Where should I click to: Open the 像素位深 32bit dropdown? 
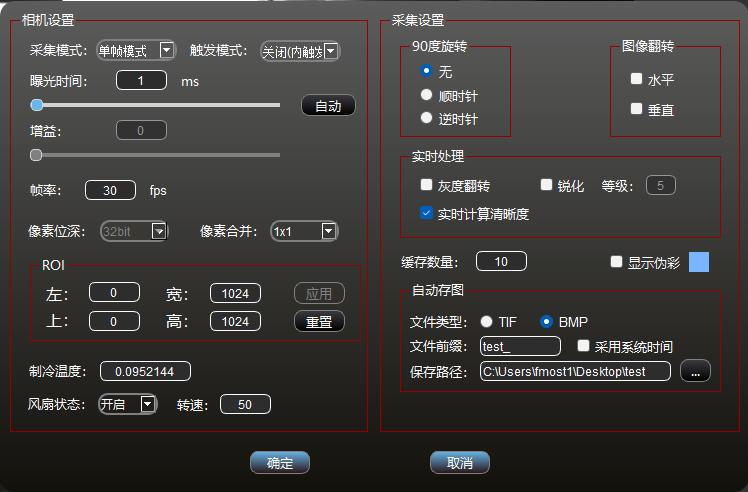point(134,231)
